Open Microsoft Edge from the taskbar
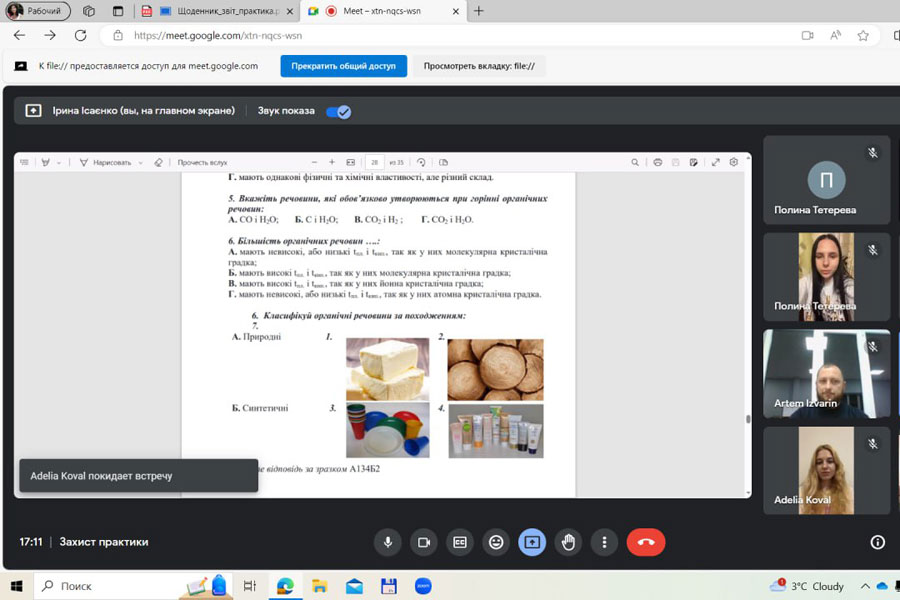The image size is (900, 600). tap(285, 586)
